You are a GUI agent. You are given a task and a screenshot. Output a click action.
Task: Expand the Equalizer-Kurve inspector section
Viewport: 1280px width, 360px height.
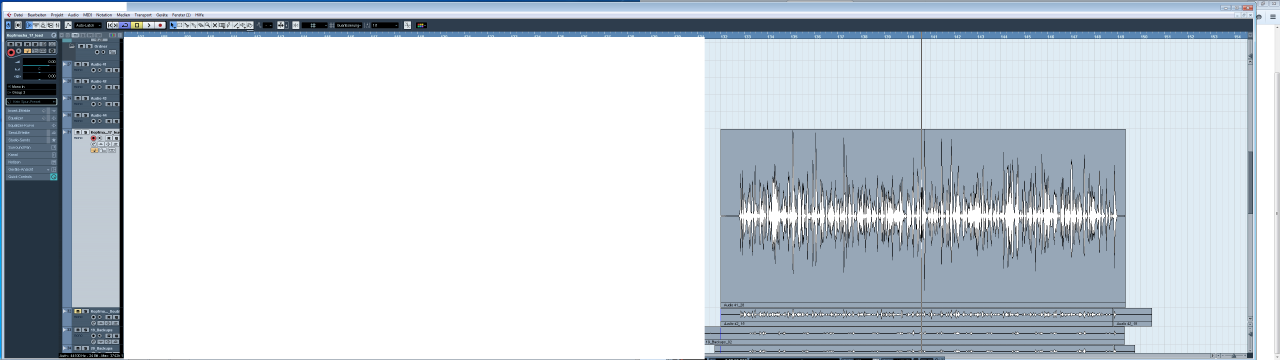point(31,125)
